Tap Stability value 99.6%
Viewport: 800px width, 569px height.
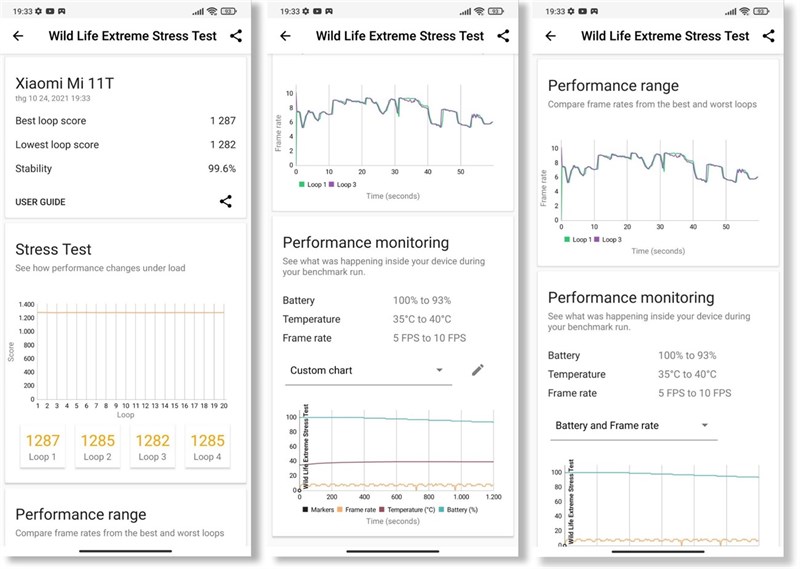[x=222, y=169]
